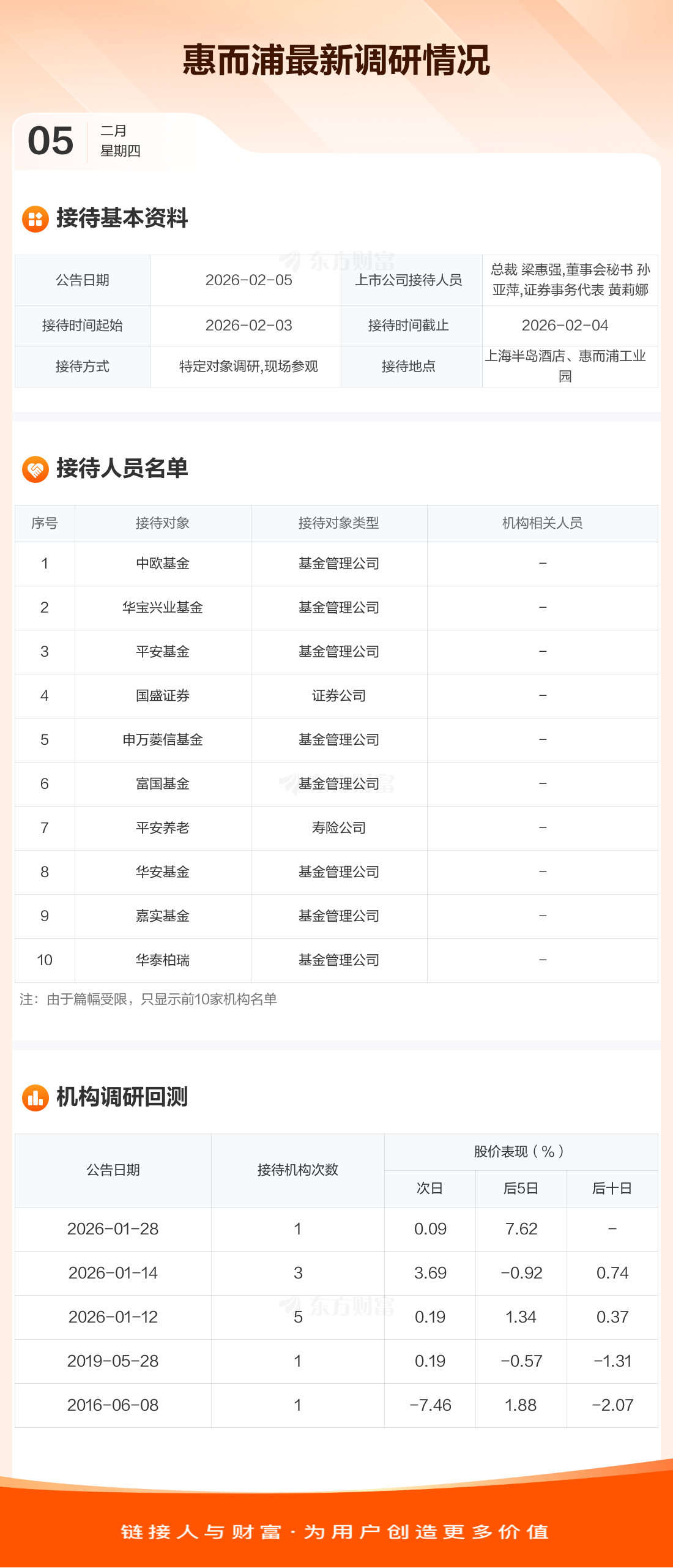Click the 接待对象类型 column header
This screenshot has width=673, height=1568.
pyautogui.click(x=339, y=523)
